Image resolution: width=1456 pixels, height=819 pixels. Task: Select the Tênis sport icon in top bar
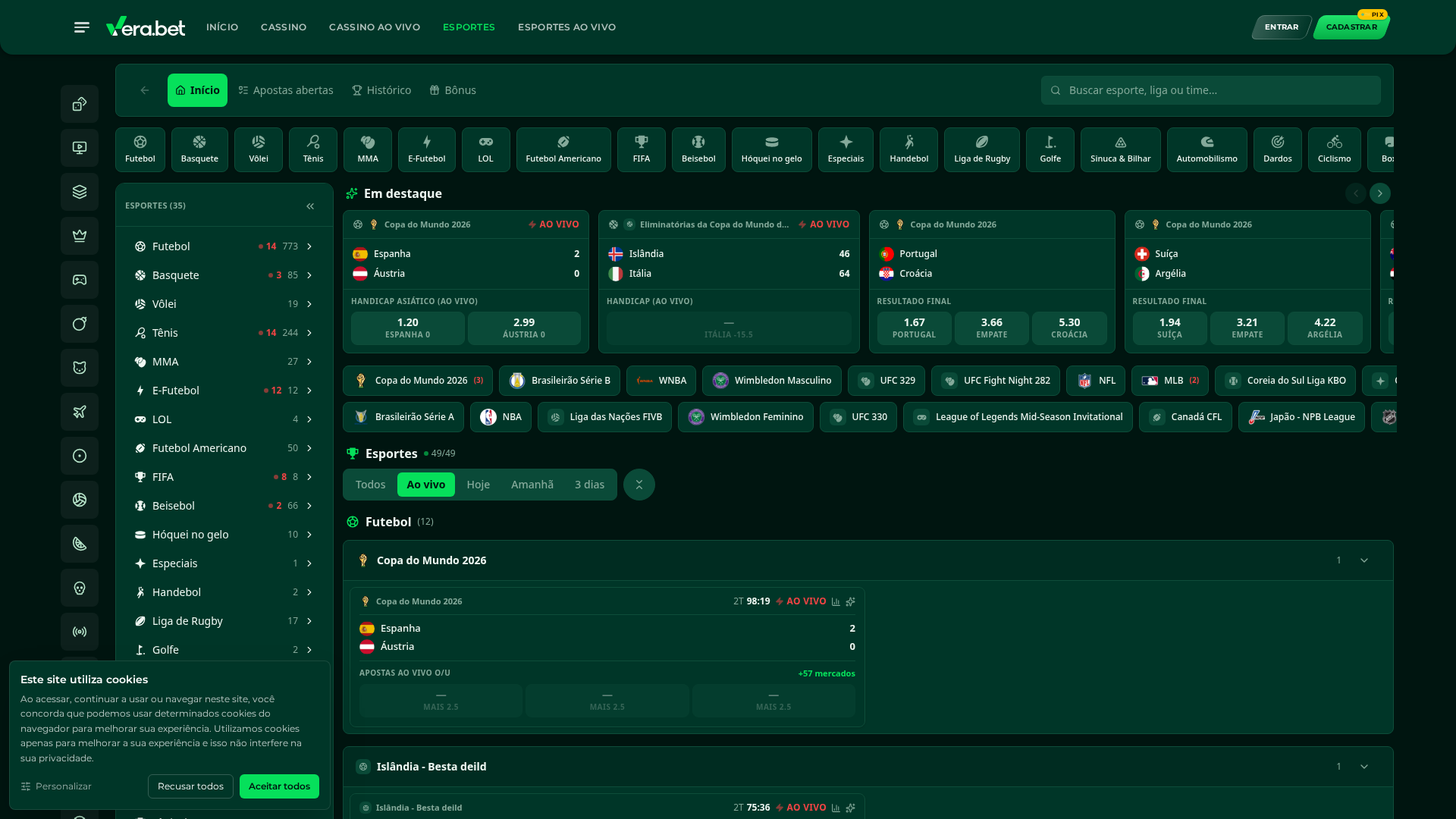(x=313, y=149)
